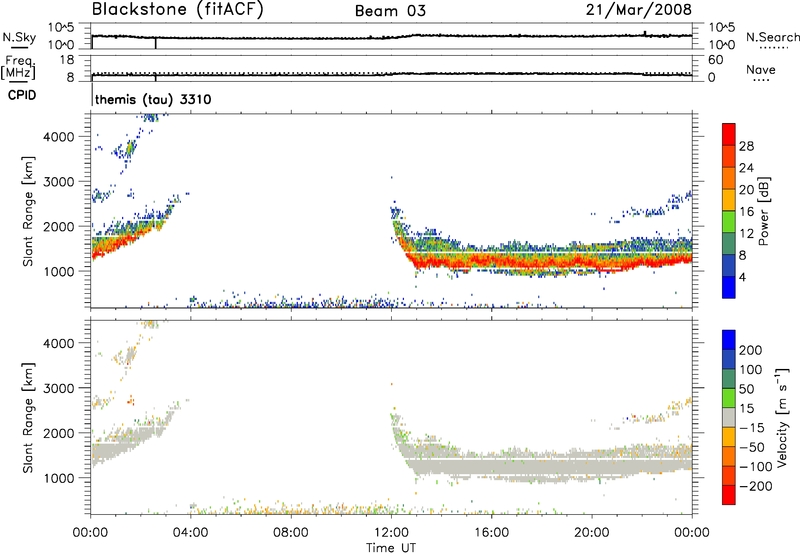800x554 pixels.
Task: Click the "Freq. [MHz]" axis label
Action: click(18, 67)
